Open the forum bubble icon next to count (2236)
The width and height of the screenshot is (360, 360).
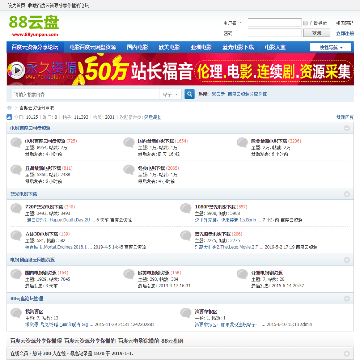(x=242, y=143)
